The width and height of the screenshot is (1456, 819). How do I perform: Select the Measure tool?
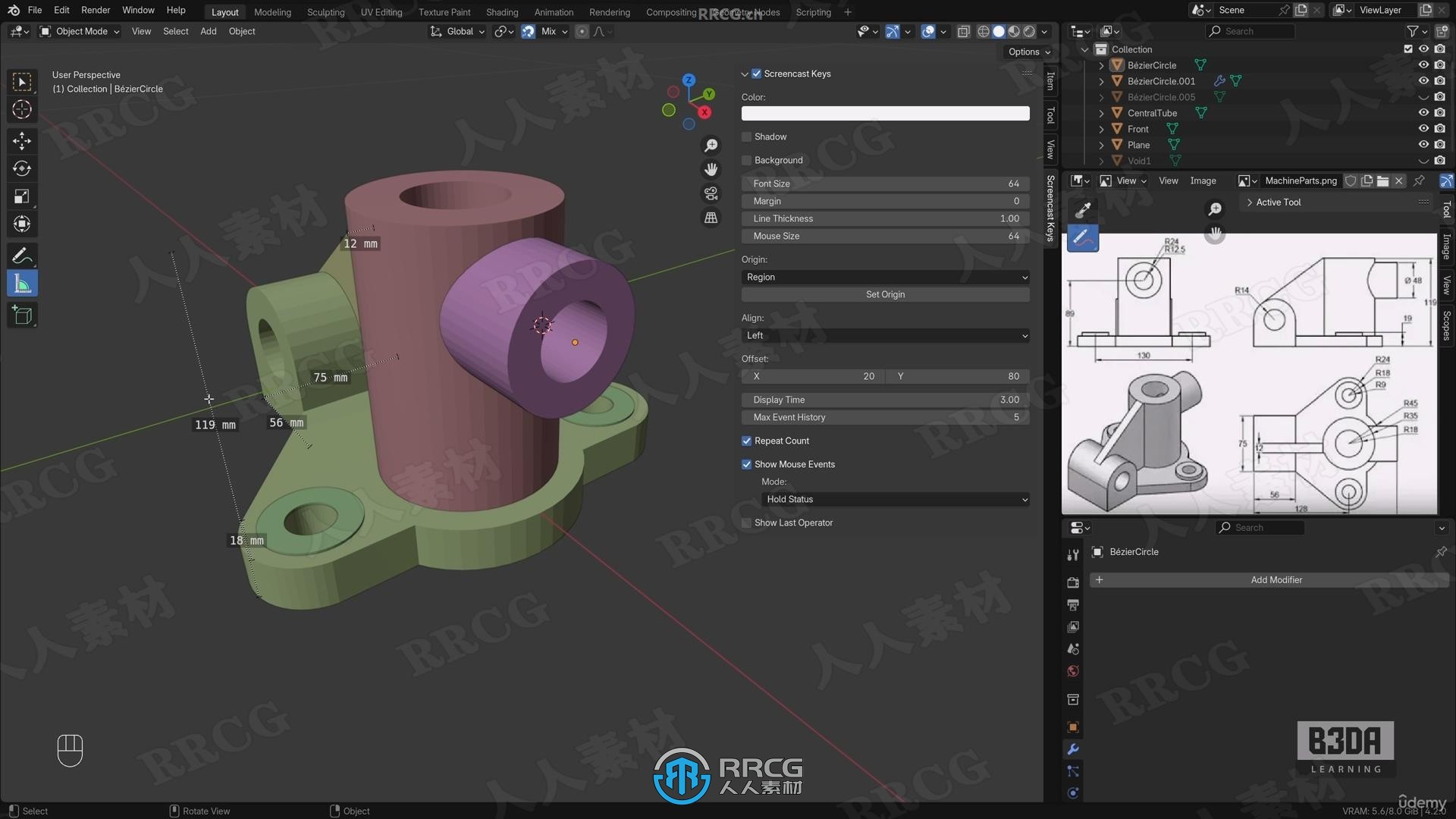pos(22,284)
